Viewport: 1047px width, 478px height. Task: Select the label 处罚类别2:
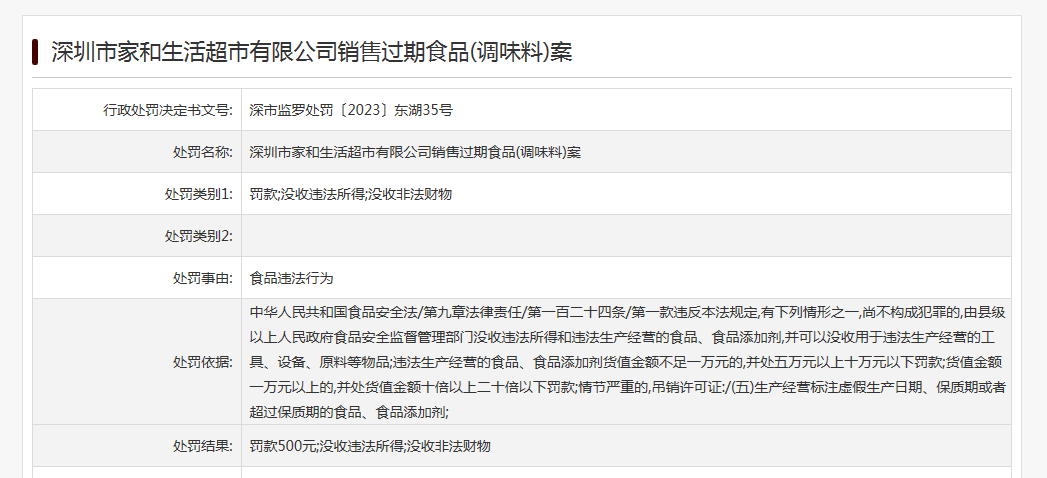[x=198, y=236]
